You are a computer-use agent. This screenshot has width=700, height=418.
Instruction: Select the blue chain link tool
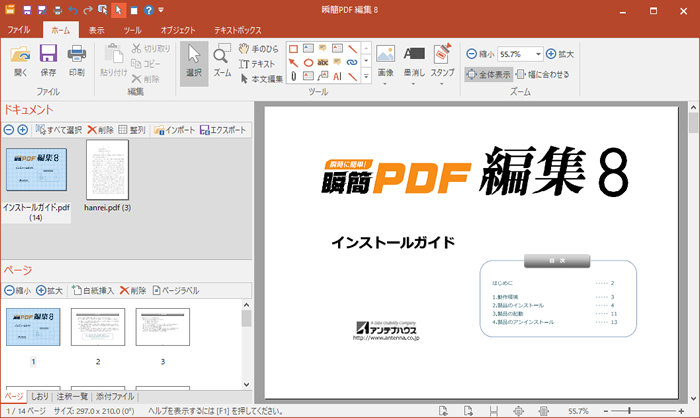pos(352,63)
